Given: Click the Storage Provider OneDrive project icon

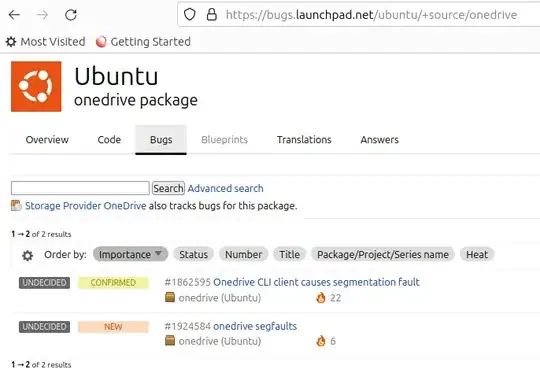Looking at the screenshot, I should [16, 206].
